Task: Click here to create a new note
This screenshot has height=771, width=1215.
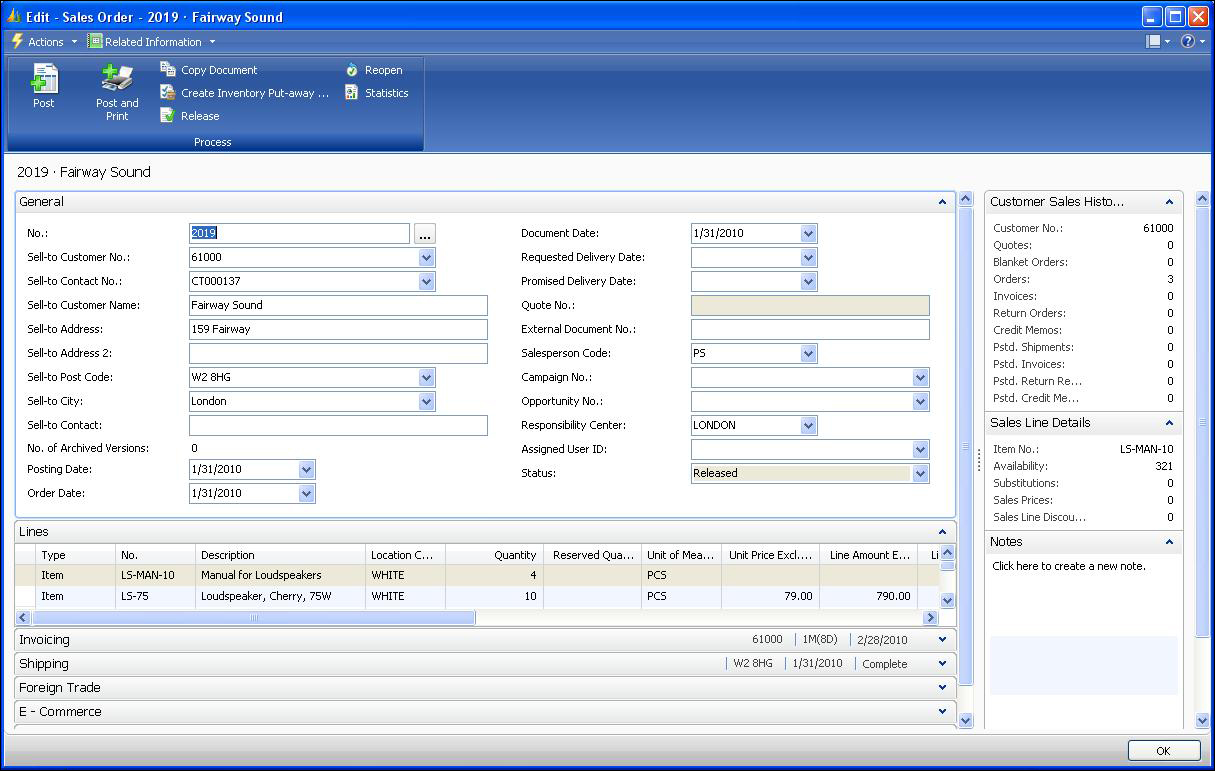Action: click(x=1069, y=566)
